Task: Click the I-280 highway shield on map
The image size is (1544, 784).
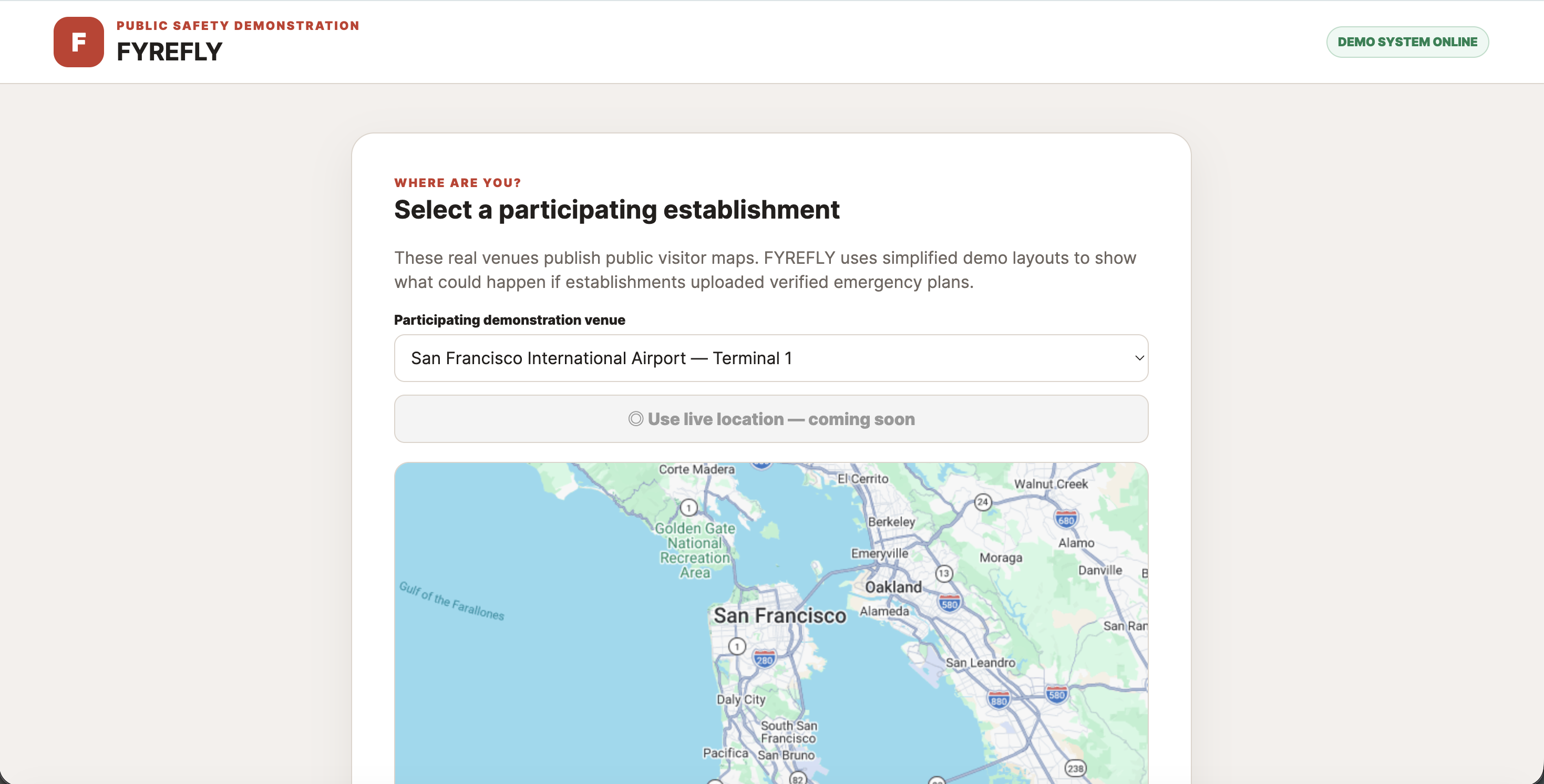Action: [x=764, y=659]
